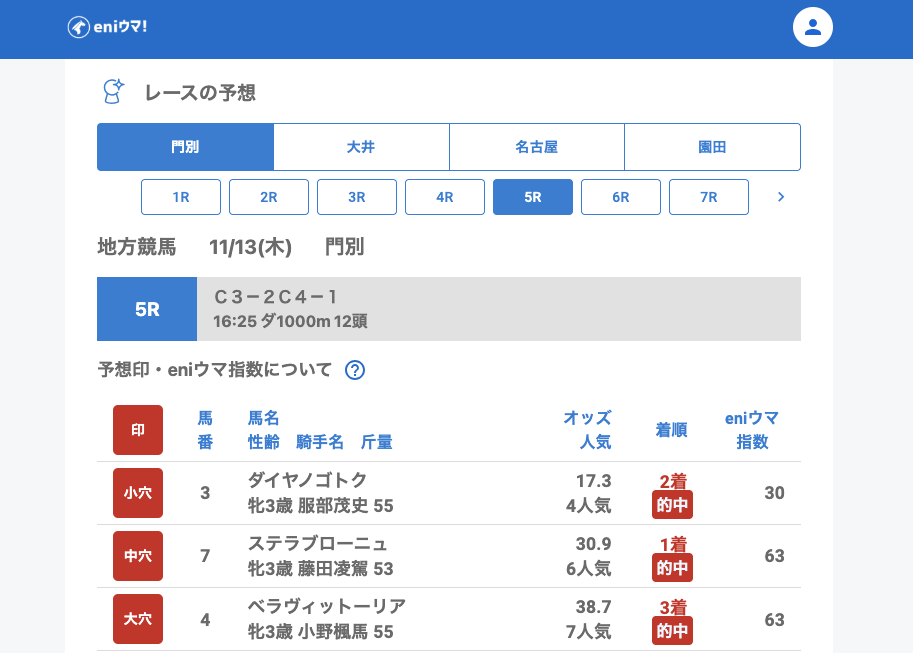
Task: Choose the 6R race button
Action: [621, 197]
